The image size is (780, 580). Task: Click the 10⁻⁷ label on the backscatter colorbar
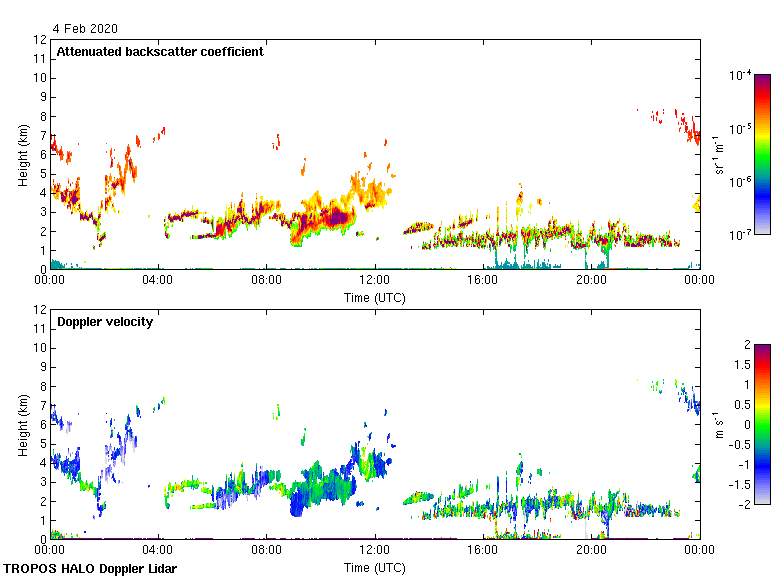click(x=739, y=234)
